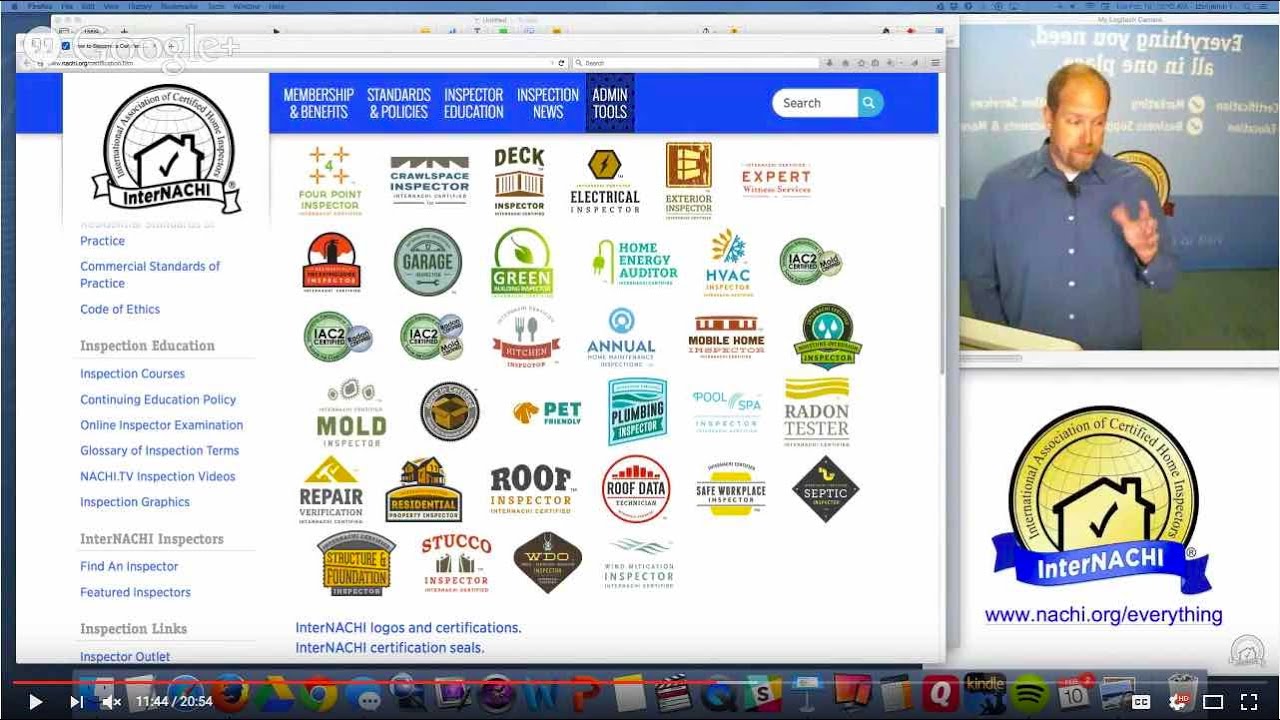Seek along the red video progress bar
The height and width of the screenshot is (720, 1280).
click(640, 683)
